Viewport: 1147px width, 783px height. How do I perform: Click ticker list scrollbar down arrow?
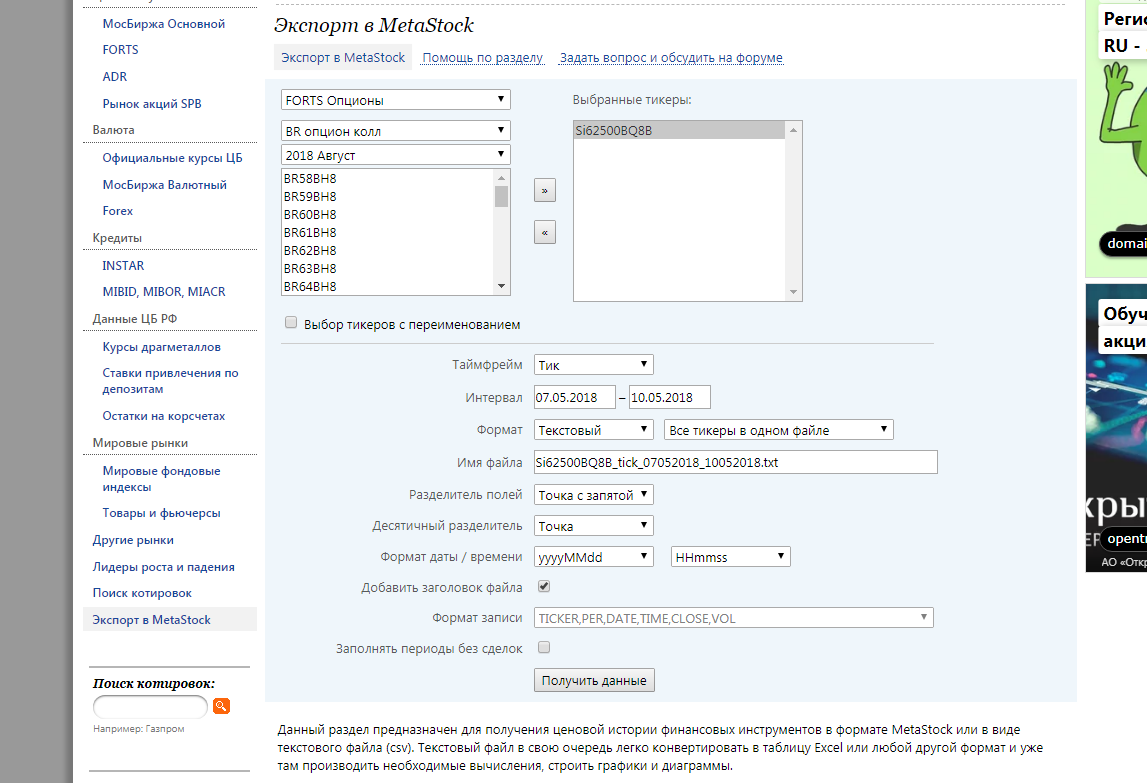coord(501,286)
